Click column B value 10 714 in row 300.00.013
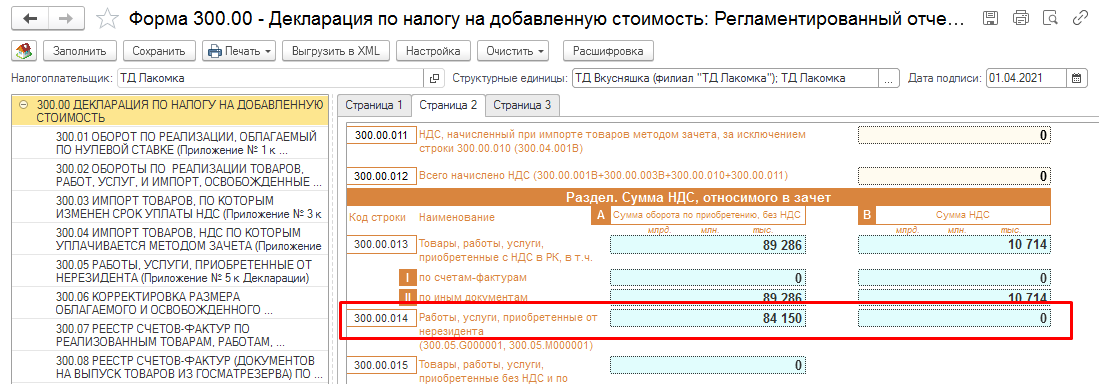Viewport: 1099px width, 384px height. tap(955, 245)
